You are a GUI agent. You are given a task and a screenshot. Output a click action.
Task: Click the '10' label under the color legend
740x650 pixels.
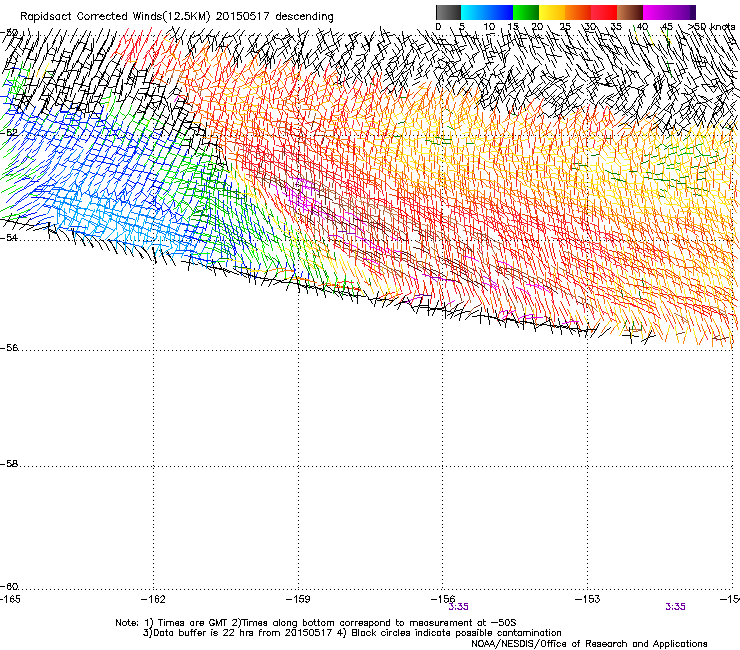click(489, 26)
